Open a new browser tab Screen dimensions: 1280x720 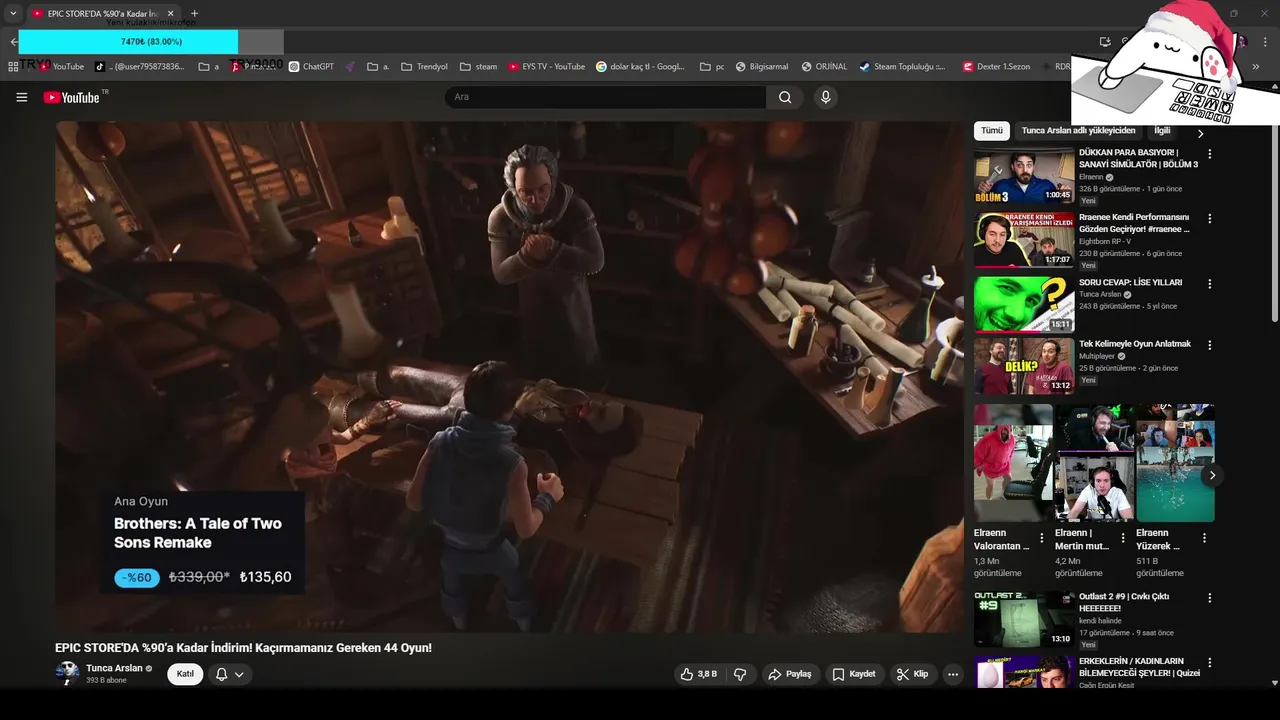pos(194,14)
